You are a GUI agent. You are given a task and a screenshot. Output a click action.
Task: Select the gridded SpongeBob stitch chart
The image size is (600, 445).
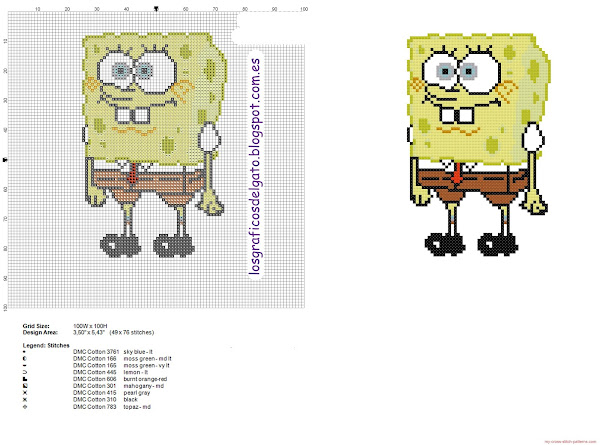pos(154,145)
